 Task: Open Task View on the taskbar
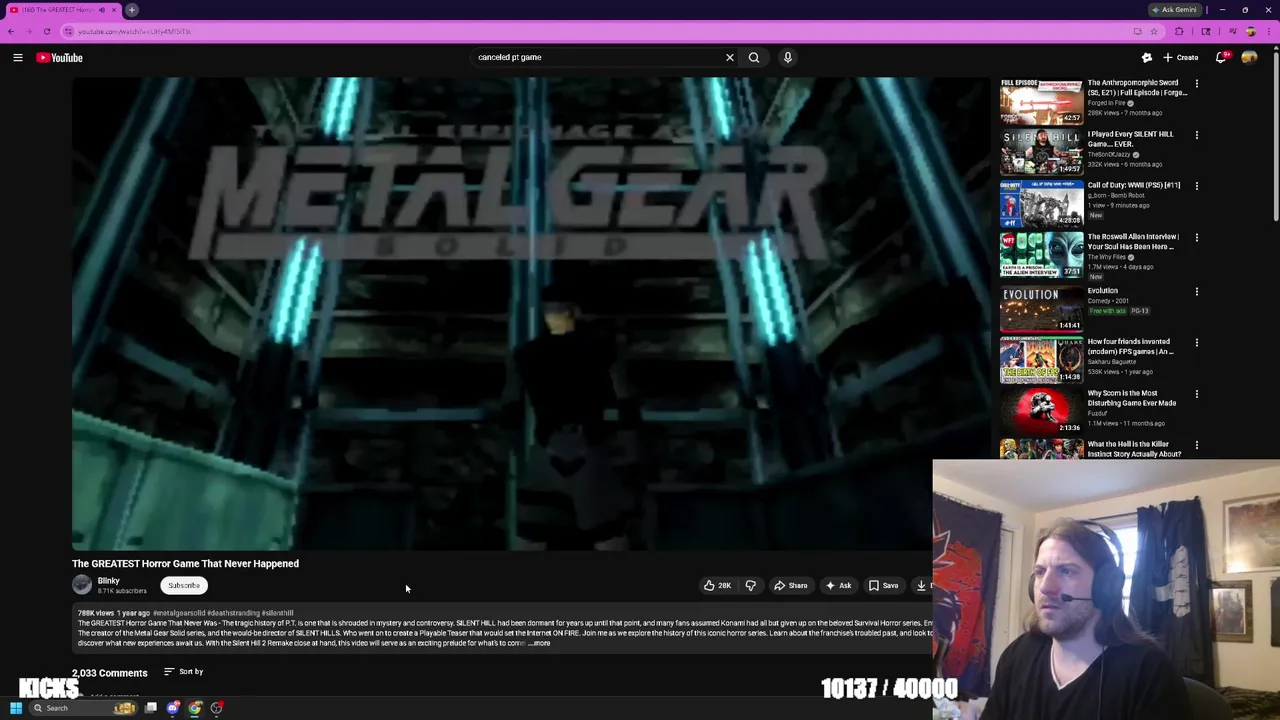[151, 708]
